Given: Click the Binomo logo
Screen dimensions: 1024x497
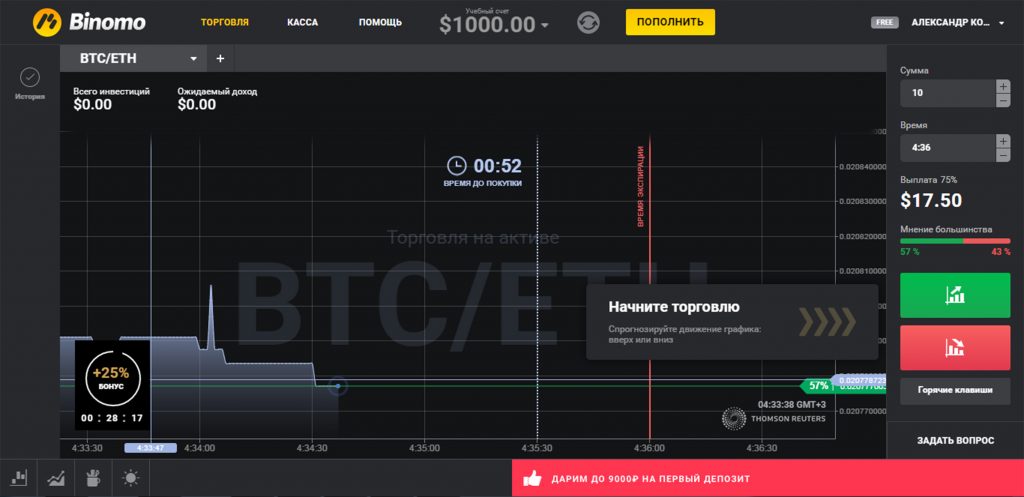Looking at the screenshot, I should click(89, 22).
